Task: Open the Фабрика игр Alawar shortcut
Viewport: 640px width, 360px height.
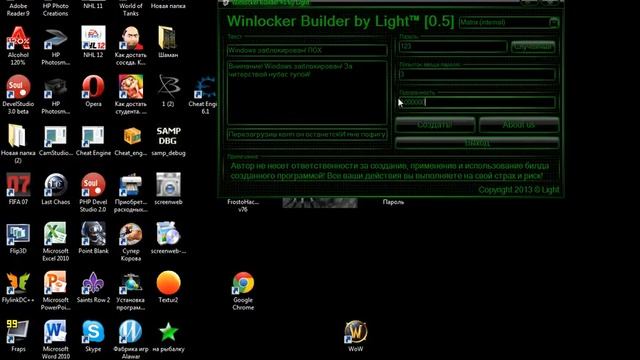Action: tap(131, 332)
